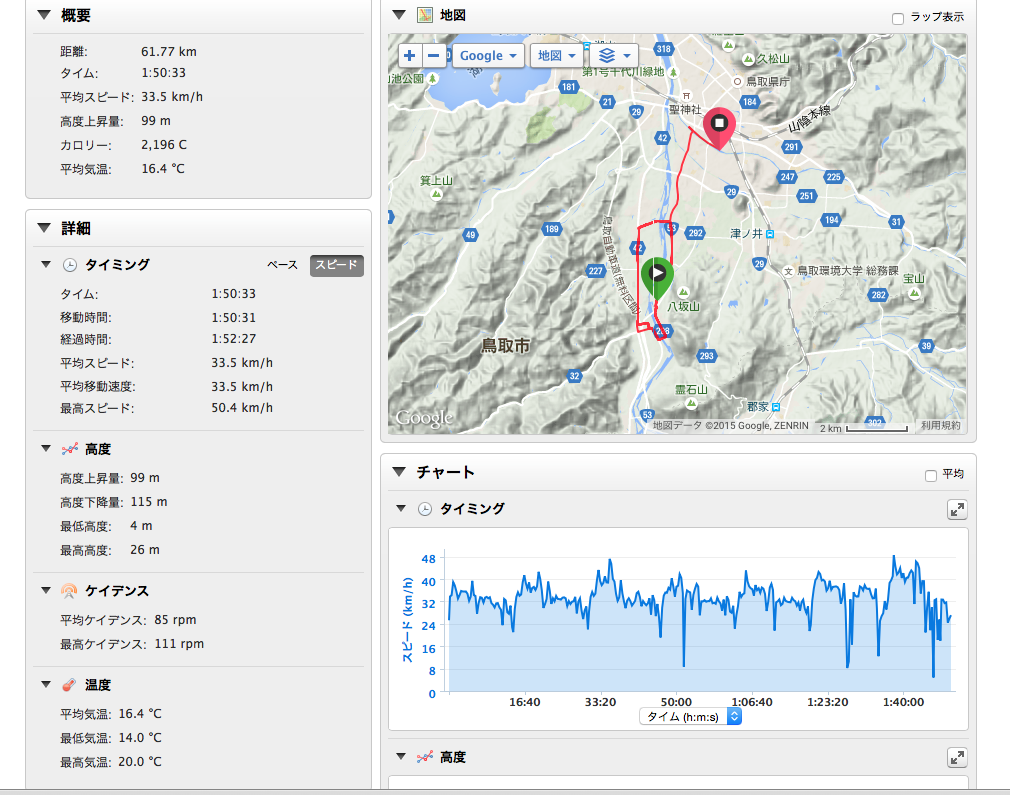
Task: Open the 地図 map type dropdown
Action: click(x=557, y=56)
